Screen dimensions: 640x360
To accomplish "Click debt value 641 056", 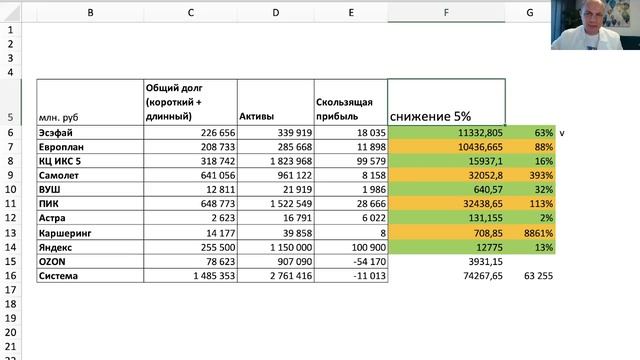I will [x=191, y=176].
